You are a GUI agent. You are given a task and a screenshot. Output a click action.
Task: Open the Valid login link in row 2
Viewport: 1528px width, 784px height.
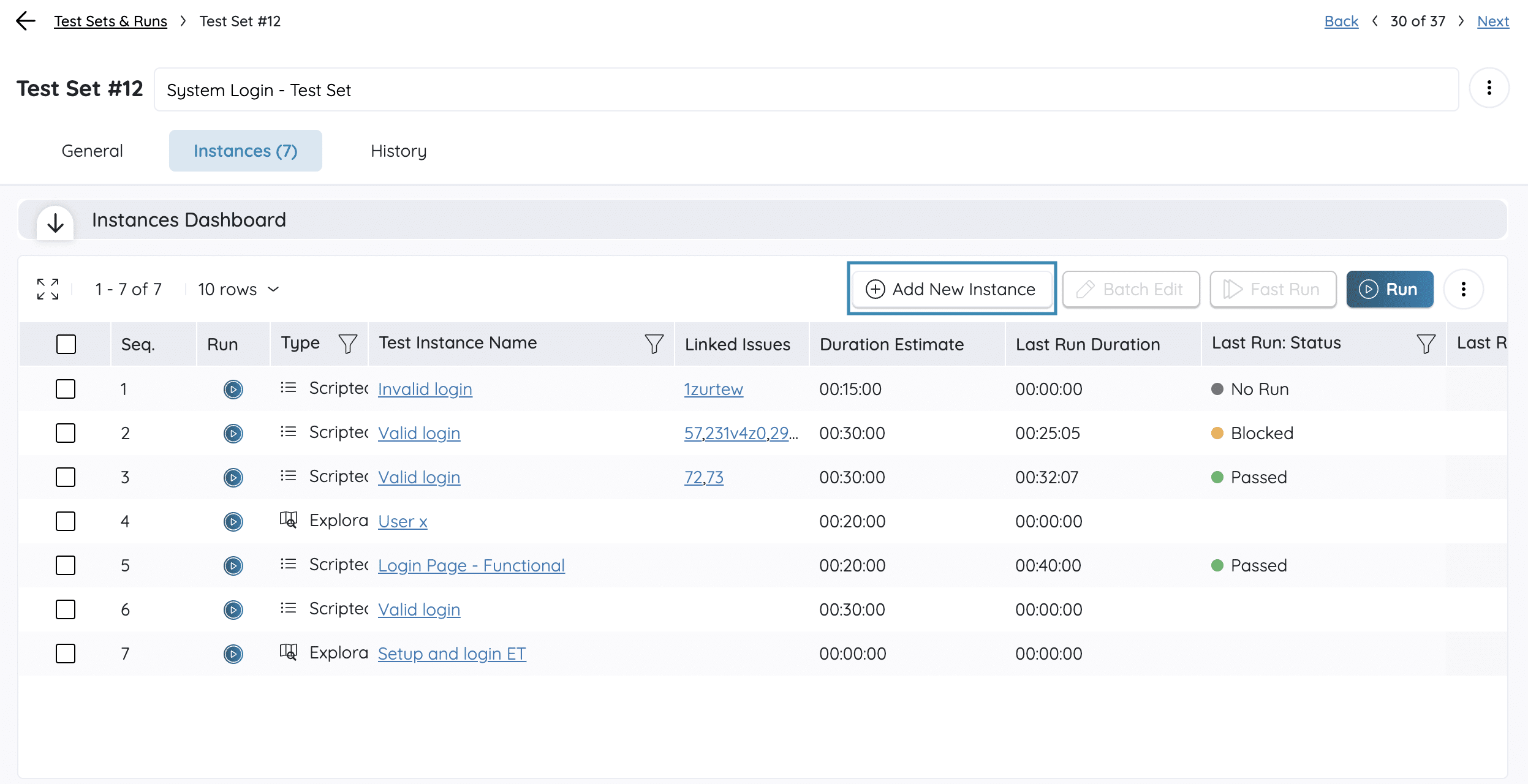419,433
